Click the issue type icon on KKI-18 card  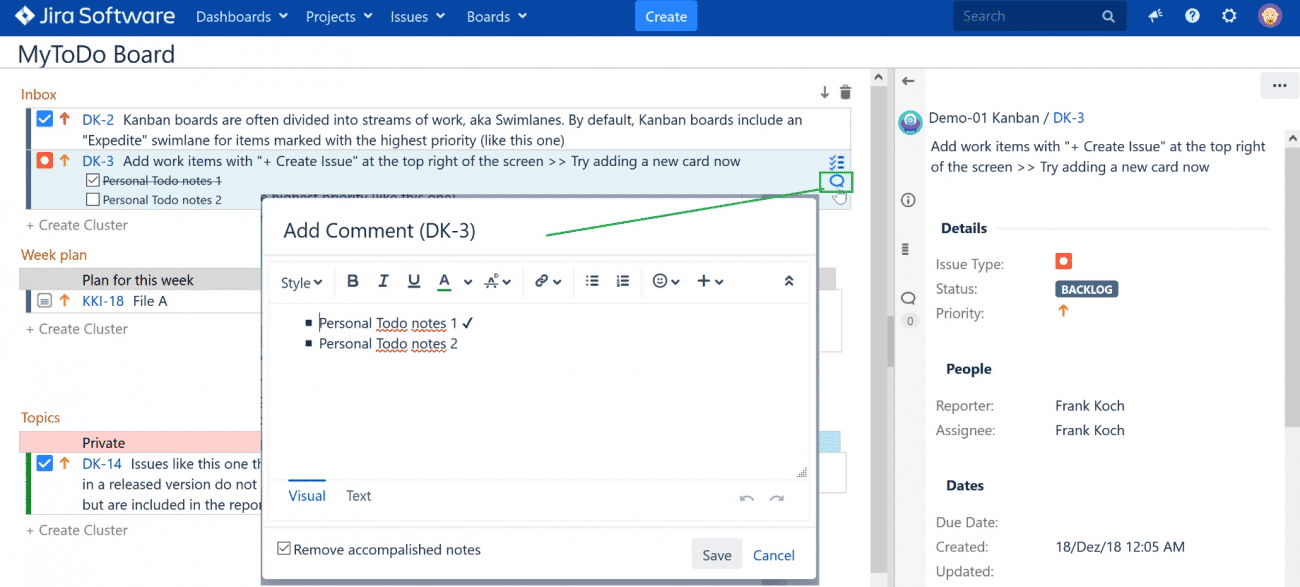[44, 301]
